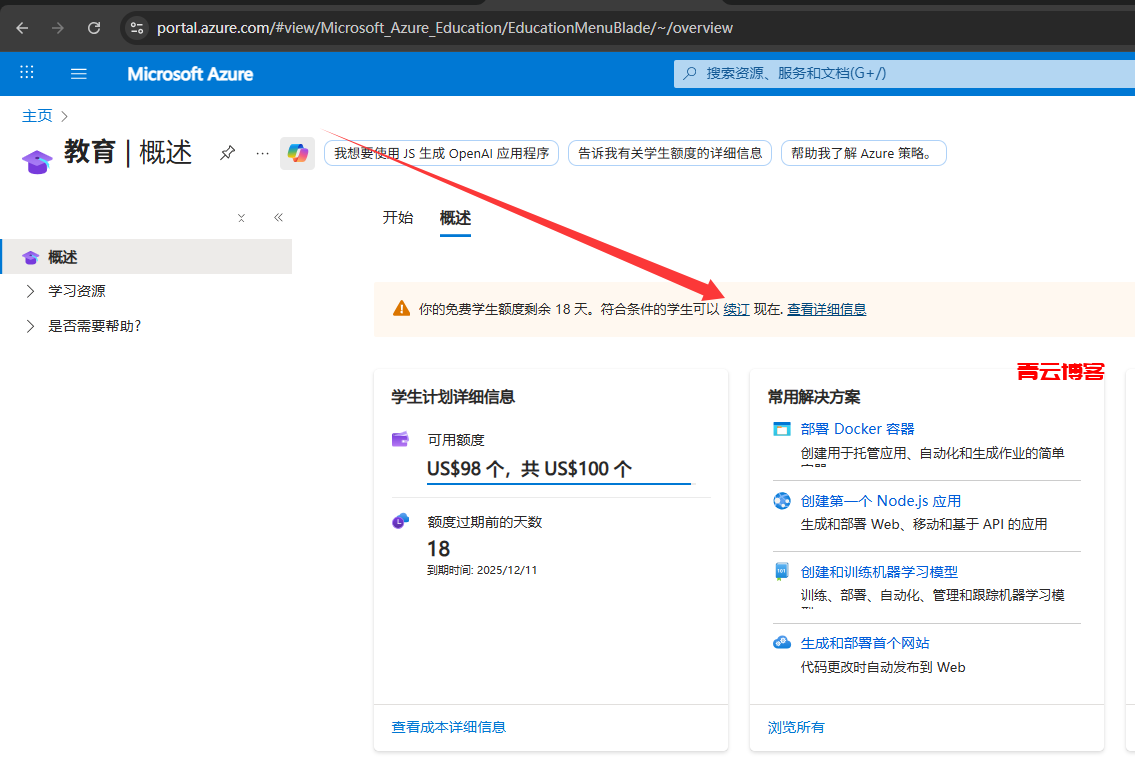Select suggestion 帮助我了解 Azure 策略
1135x761 pixels.
pyautogui.click(x=864, y=154)
